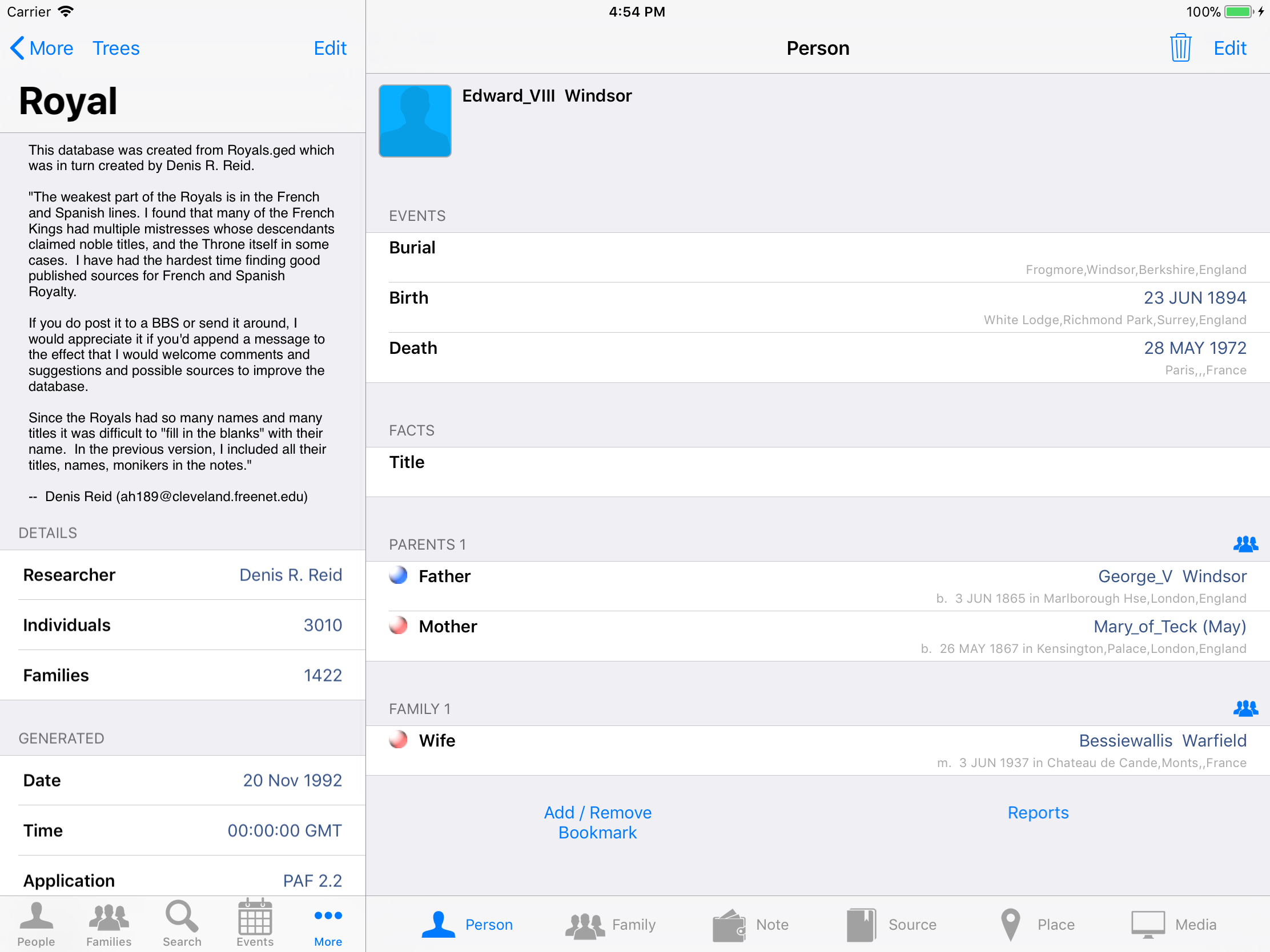Tap the trash delete icon
Screen dimensions: 1270x952
coord(1180,47)
